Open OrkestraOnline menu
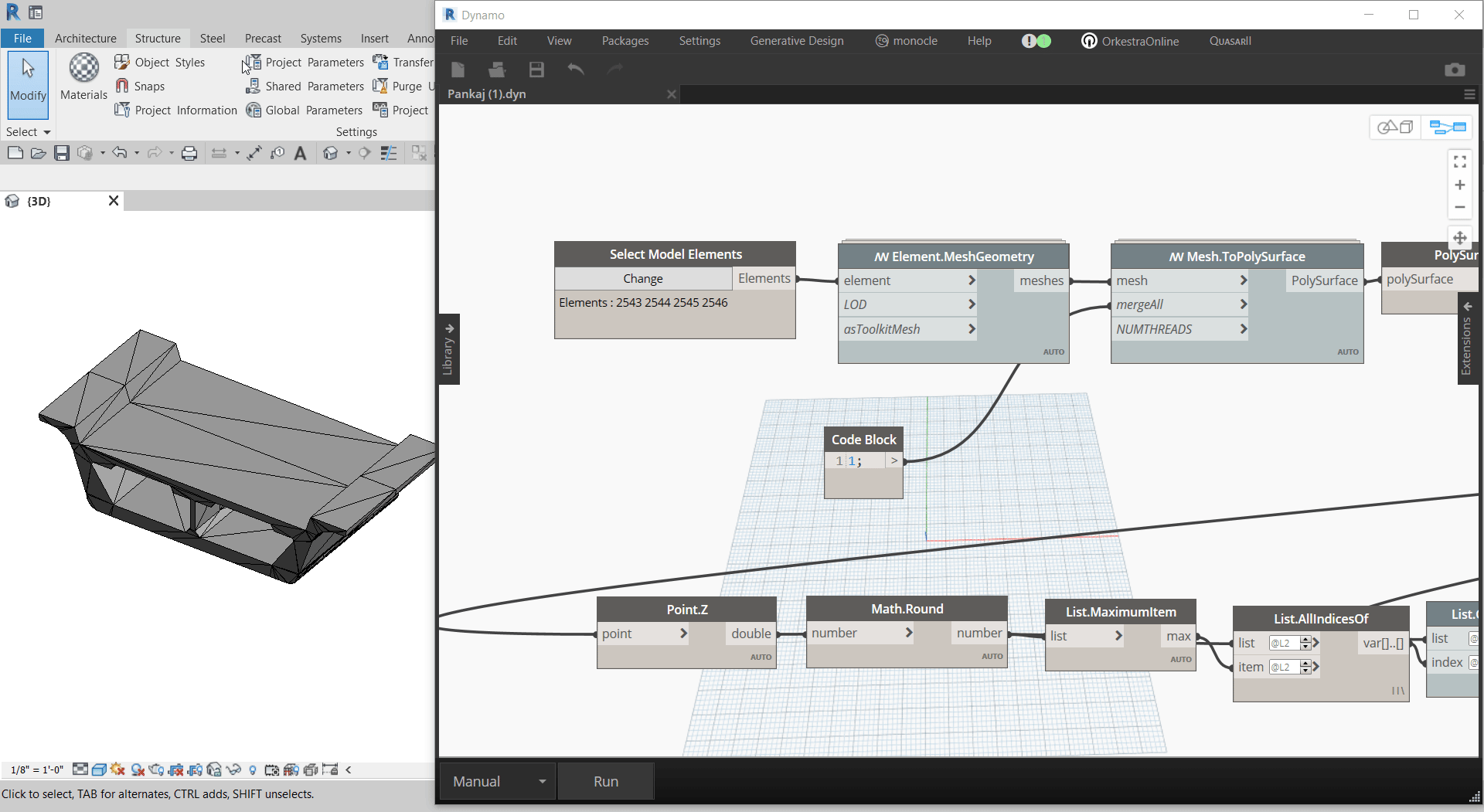The image size is (1484, 812). click(x=1130, y=41)
